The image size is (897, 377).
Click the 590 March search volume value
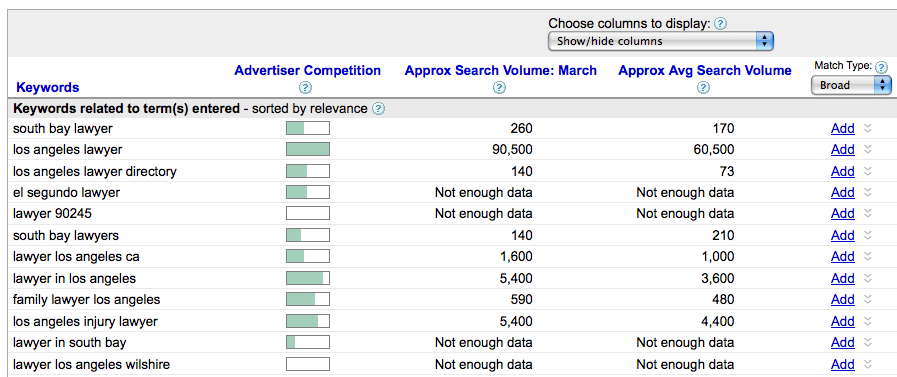pyautogui.click(x=521, y=299)
